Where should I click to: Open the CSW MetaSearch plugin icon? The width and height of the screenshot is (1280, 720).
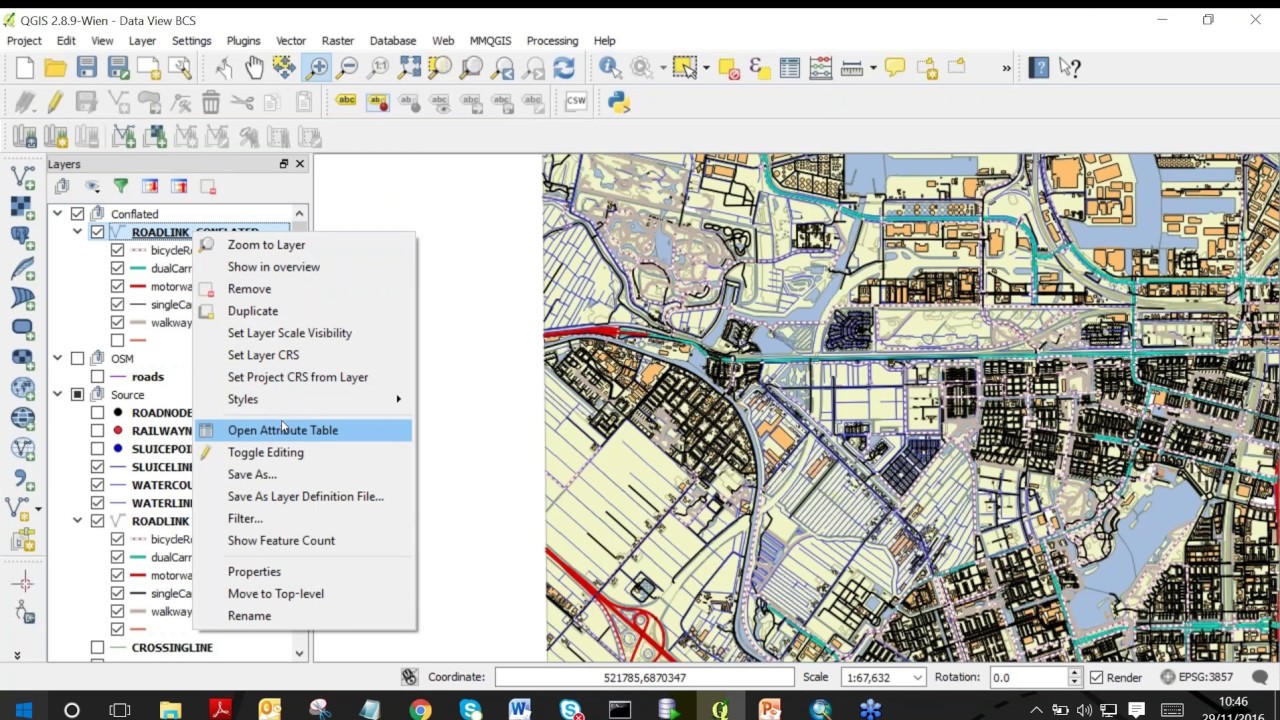576,101
